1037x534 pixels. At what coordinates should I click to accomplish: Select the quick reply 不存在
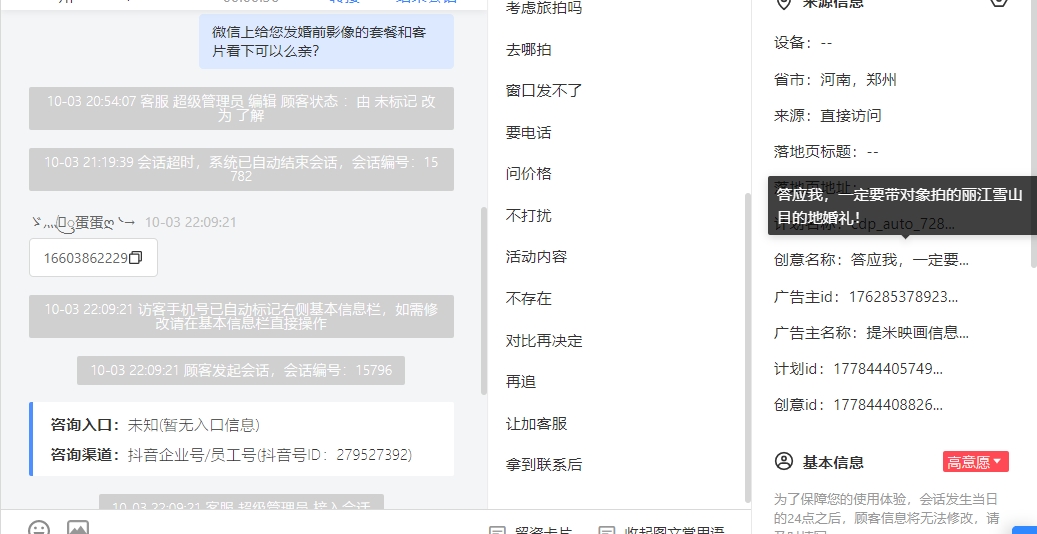click(x=528, y=298)
